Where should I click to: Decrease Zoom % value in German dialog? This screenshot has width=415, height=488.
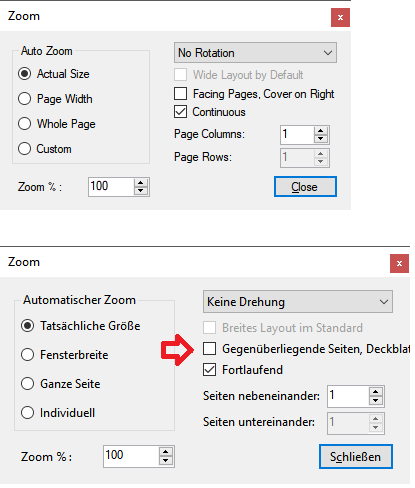[x=166, y=461]
